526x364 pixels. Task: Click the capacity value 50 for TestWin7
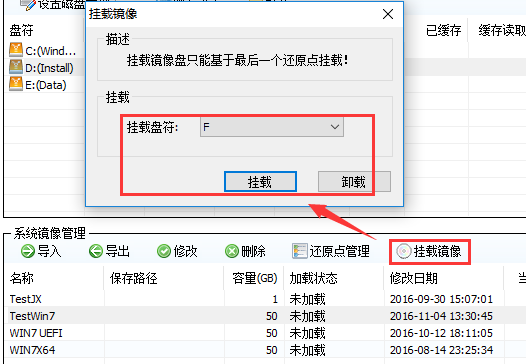click(x=272, y=316)
